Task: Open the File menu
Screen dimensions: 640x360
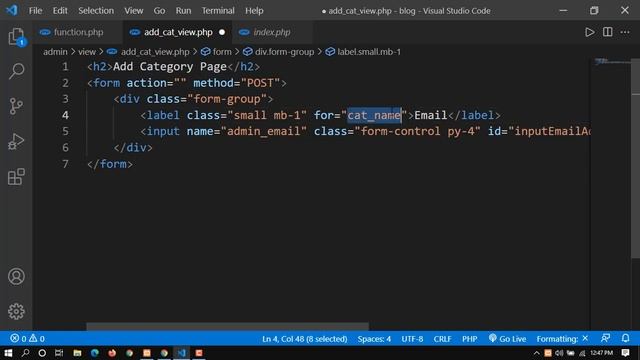Action: coord(36,11)
